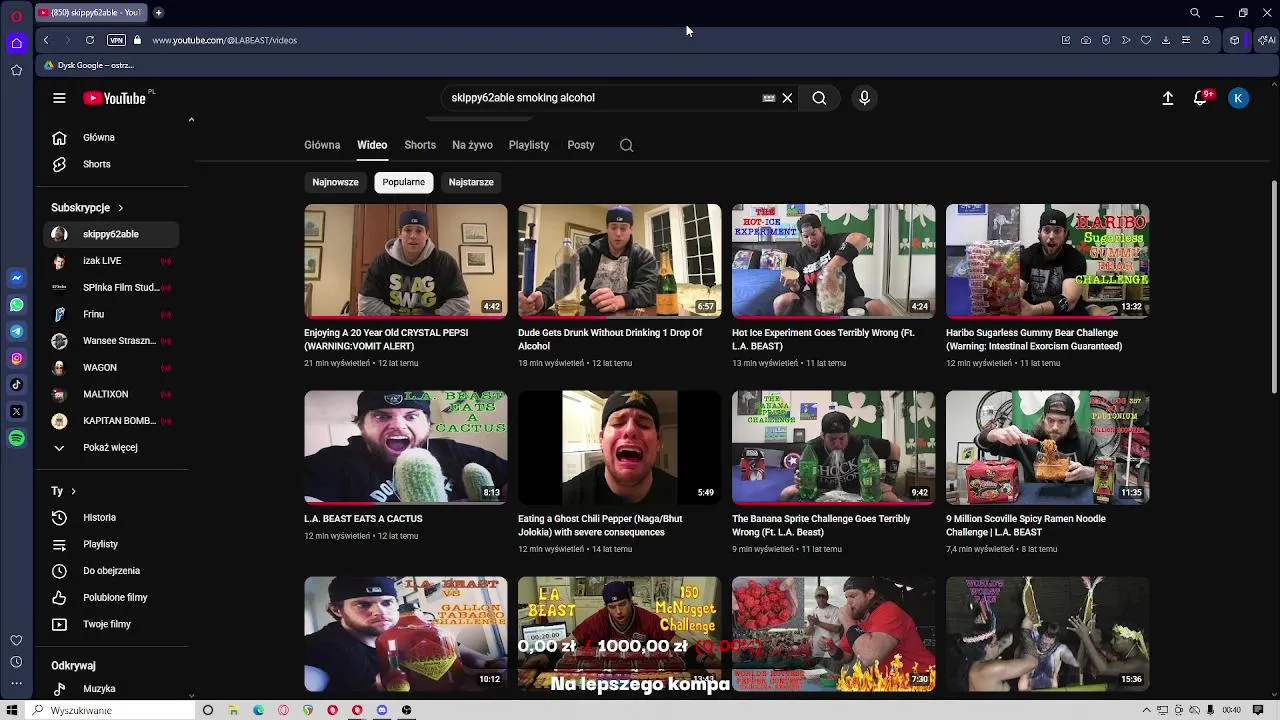Add page to bookmarks with heart icon

[1146, 40]
